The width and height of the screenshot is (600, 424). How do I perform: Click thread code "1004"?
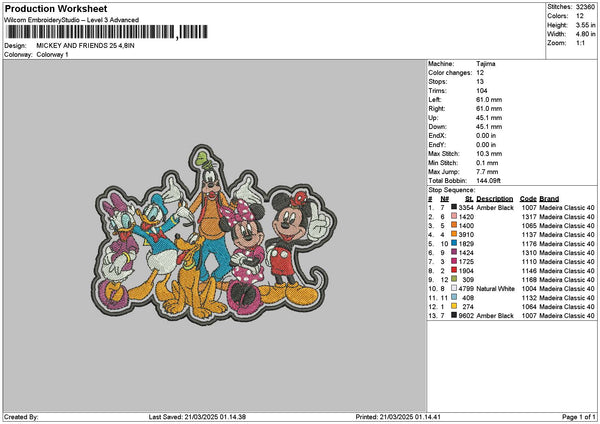click(529, 289)
